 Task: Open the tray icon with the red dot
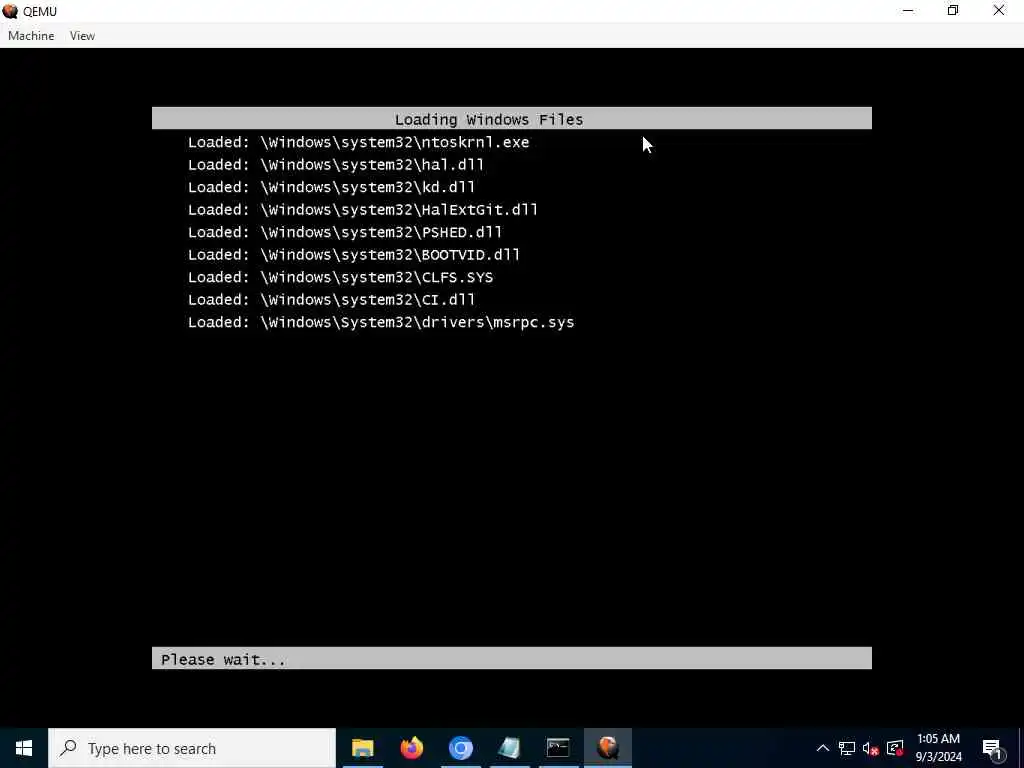tap(895, 748)
